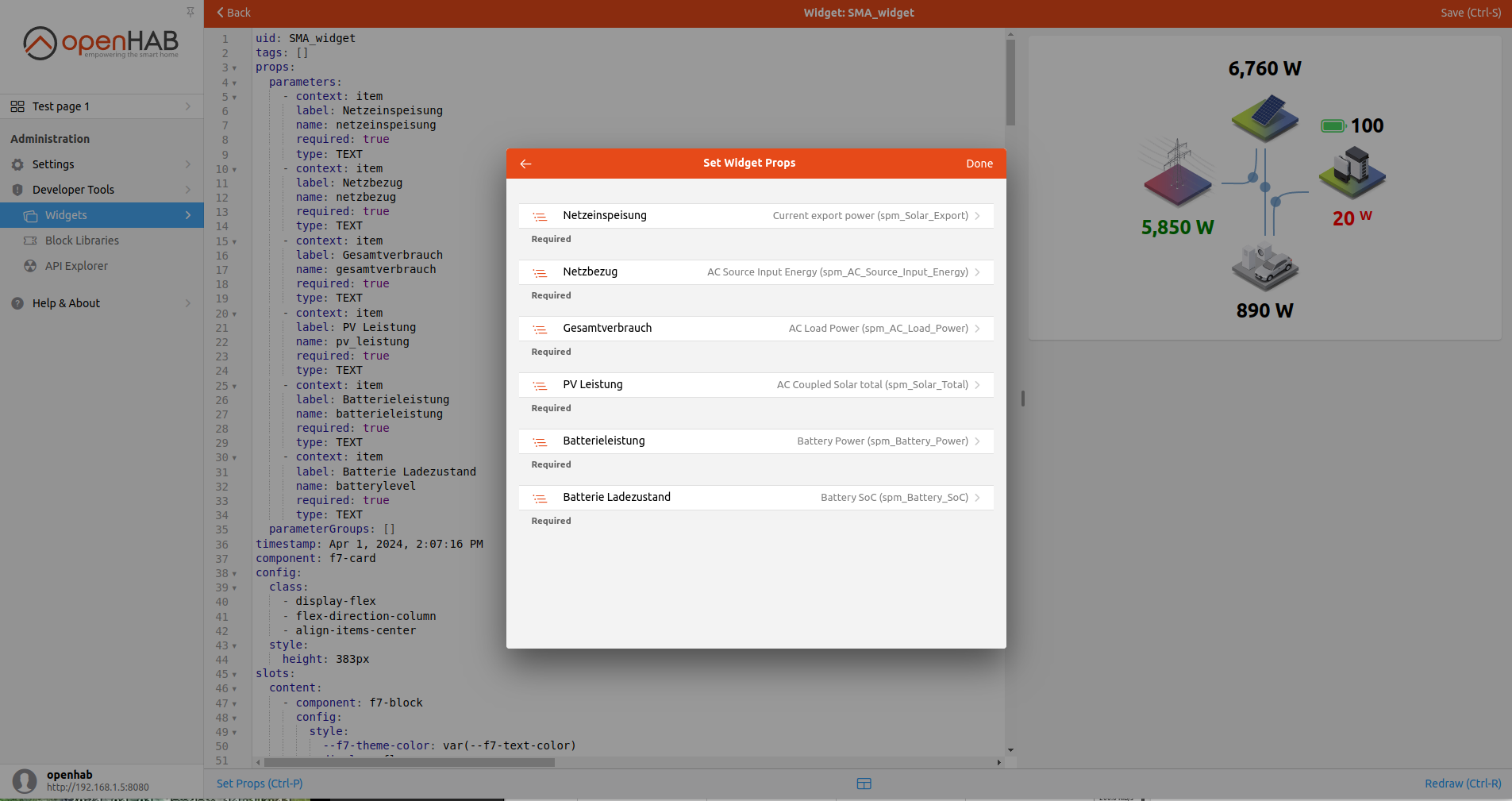This screenshot has width=1512, height=801.
Task: Open the Batterieleistung item picker
Action: point(756,441)
